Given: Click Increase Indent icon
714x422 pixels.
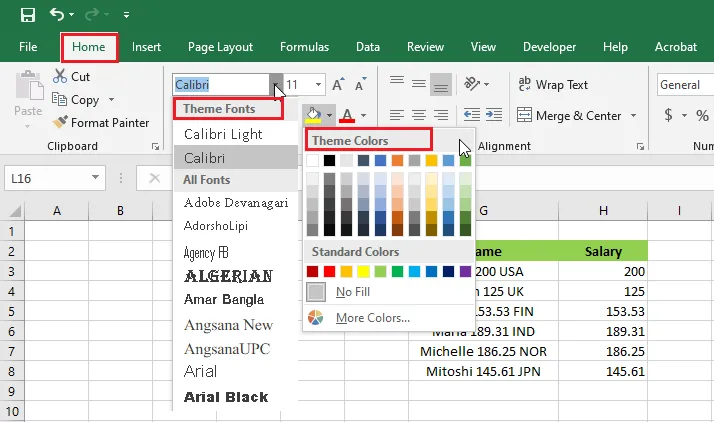Looking at the screenshot, I should tap(494, 115).
